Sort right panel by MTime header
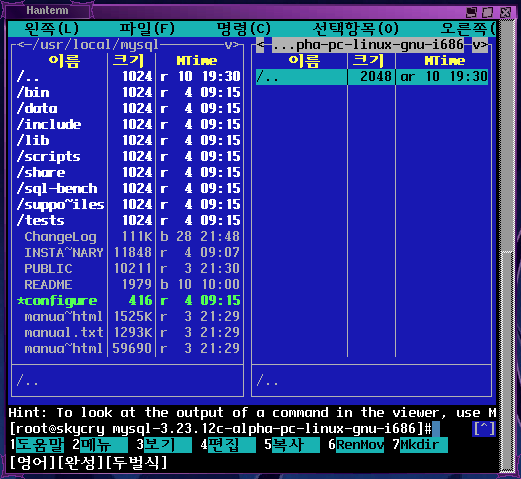Image resolution: width=521 pixels, height=479 pixels. point(445,61)
